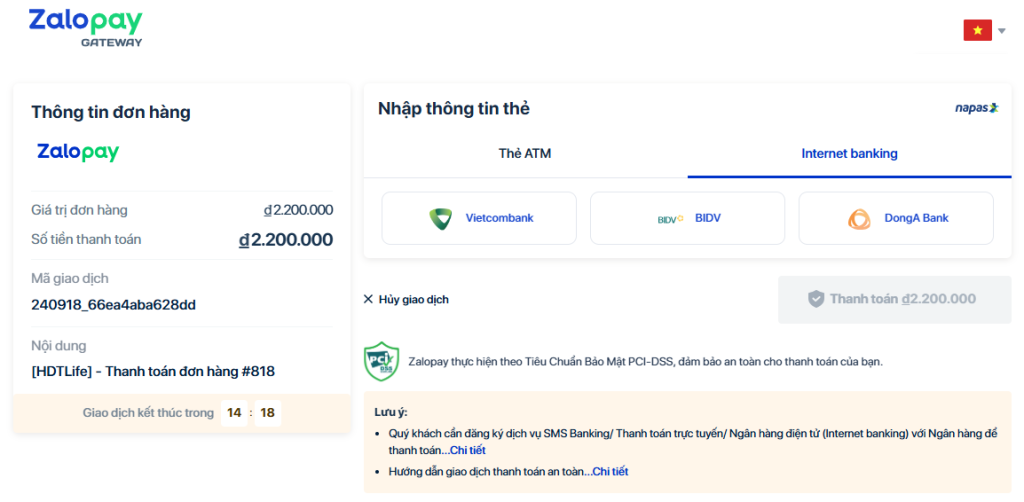Choose the BIDV bank option
The height and width of the screenshot is (502, 1024).
[x=687, y=218]
